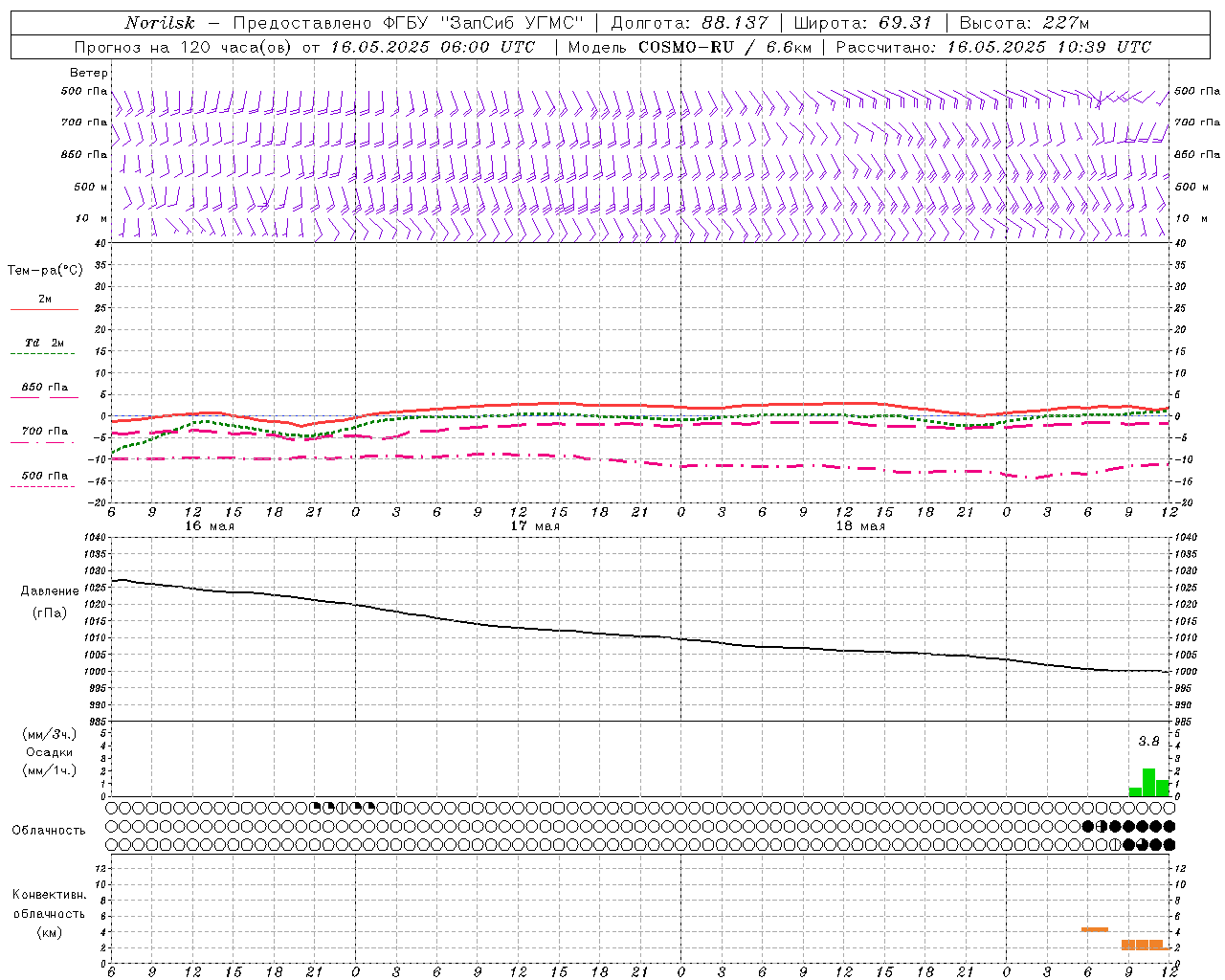
Task: Click the dash-dot swatch under legend '500 гПа'
Action: click(x=42, y=487)
